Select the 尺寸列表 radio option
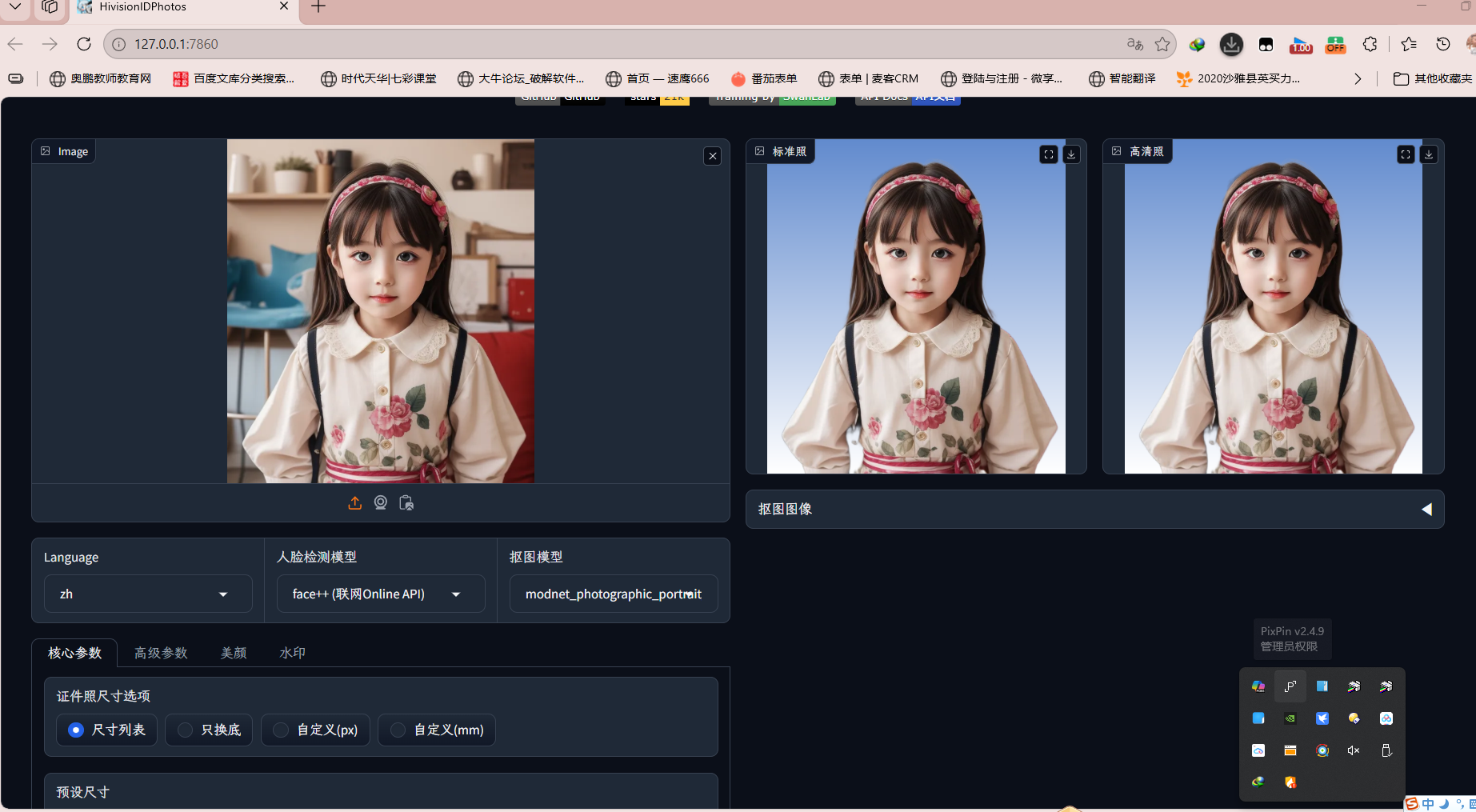This screenshot has height=812, width=1476. point(76,730)
